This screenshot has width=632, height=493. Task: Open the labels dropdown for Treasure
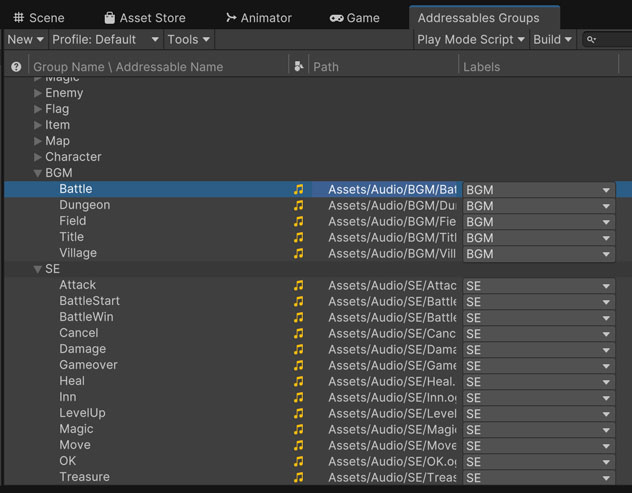539,478
